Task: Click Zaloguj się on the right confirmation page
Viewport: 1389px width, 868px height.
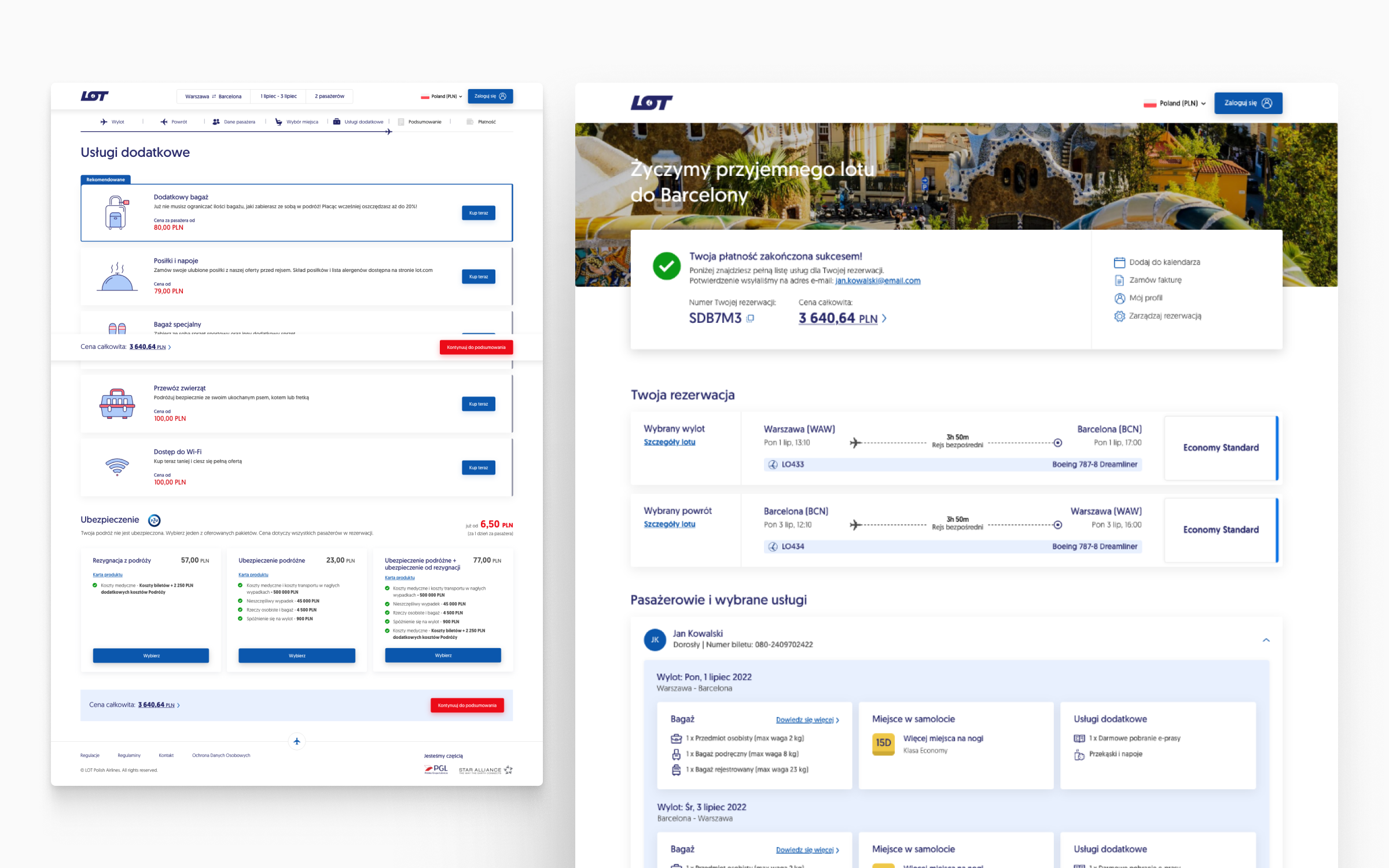Action: (x=1248, y=103)
